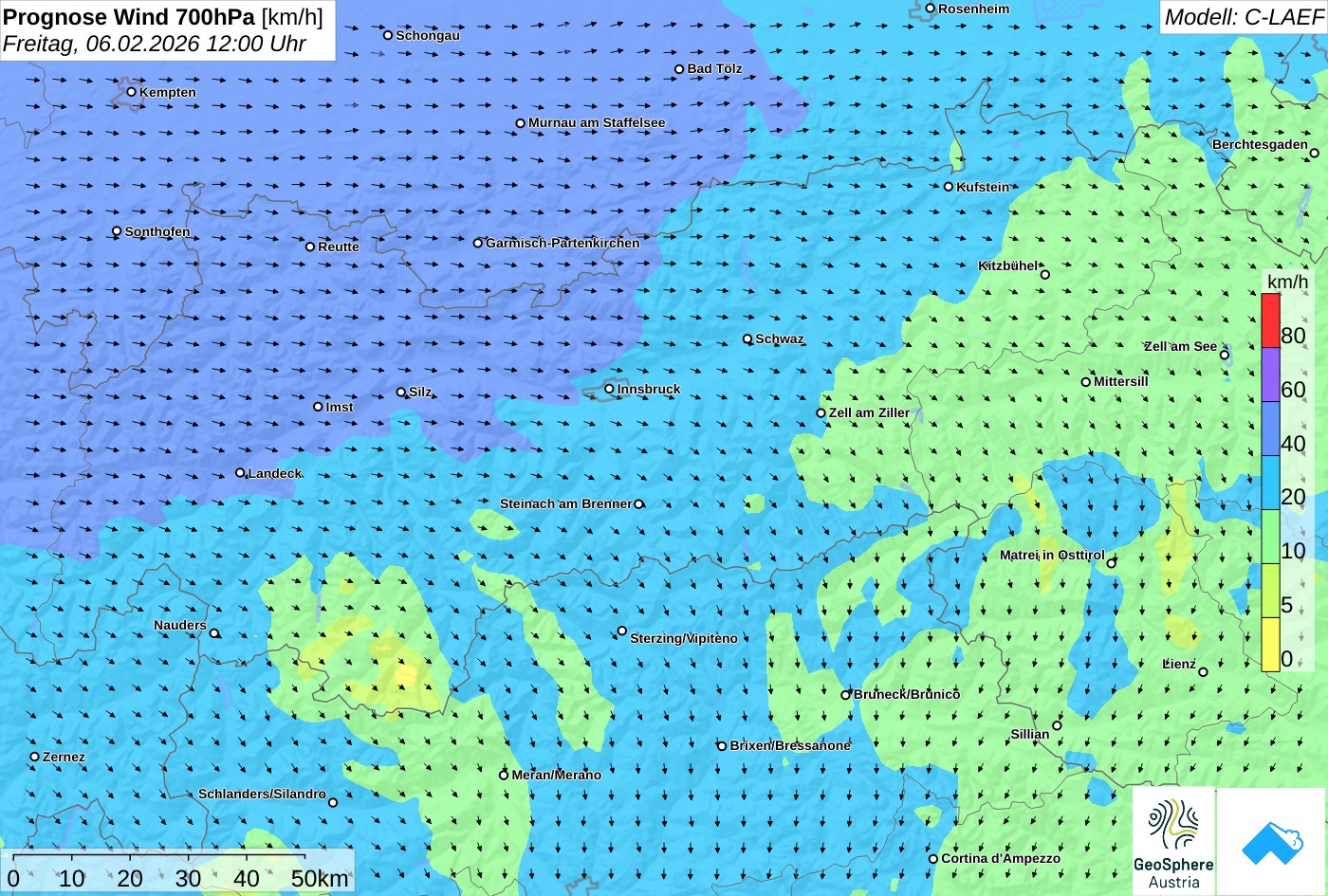The image size is (1328, 896).
Task: Click the Zell am See marker
Action: [1225, 356]
